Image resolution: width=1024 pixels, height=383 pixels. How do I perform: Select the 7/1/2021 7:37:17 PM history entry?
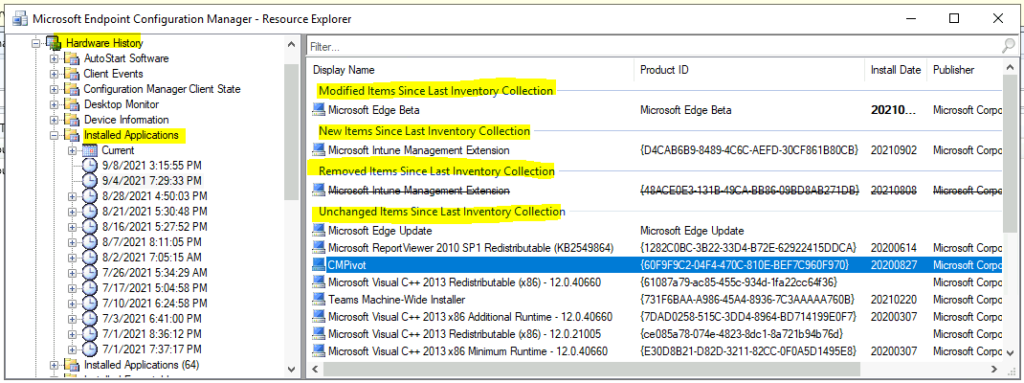(152, 349)
